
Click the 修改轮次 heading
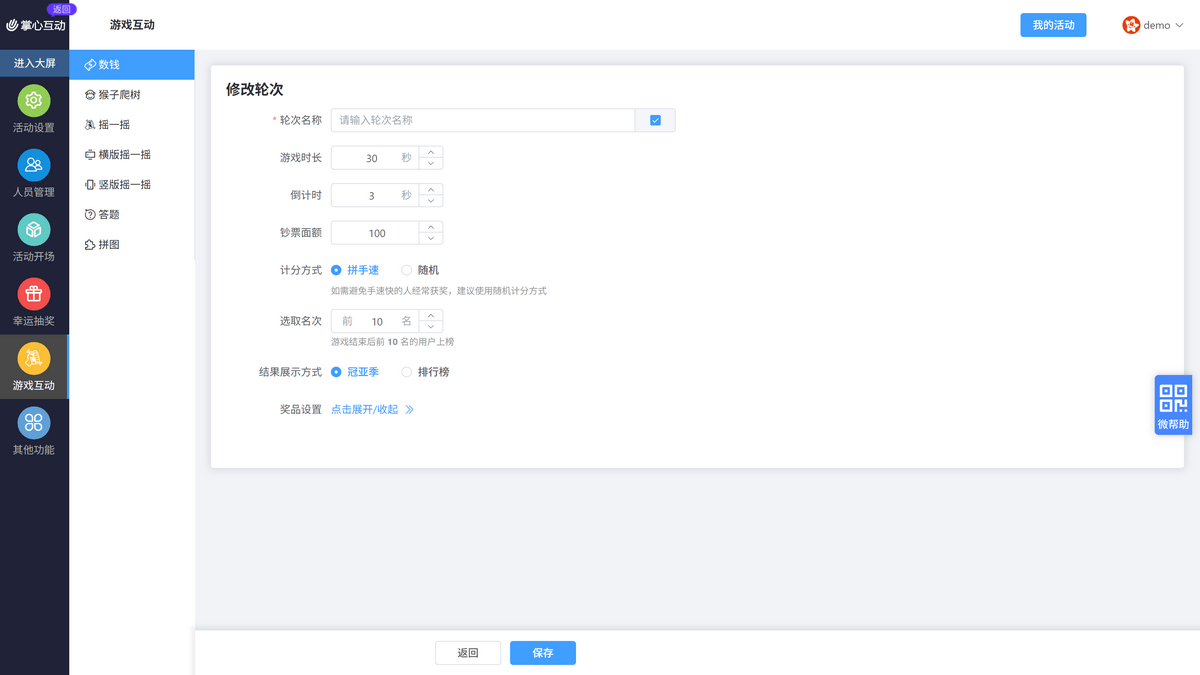[x=255, y=89]
